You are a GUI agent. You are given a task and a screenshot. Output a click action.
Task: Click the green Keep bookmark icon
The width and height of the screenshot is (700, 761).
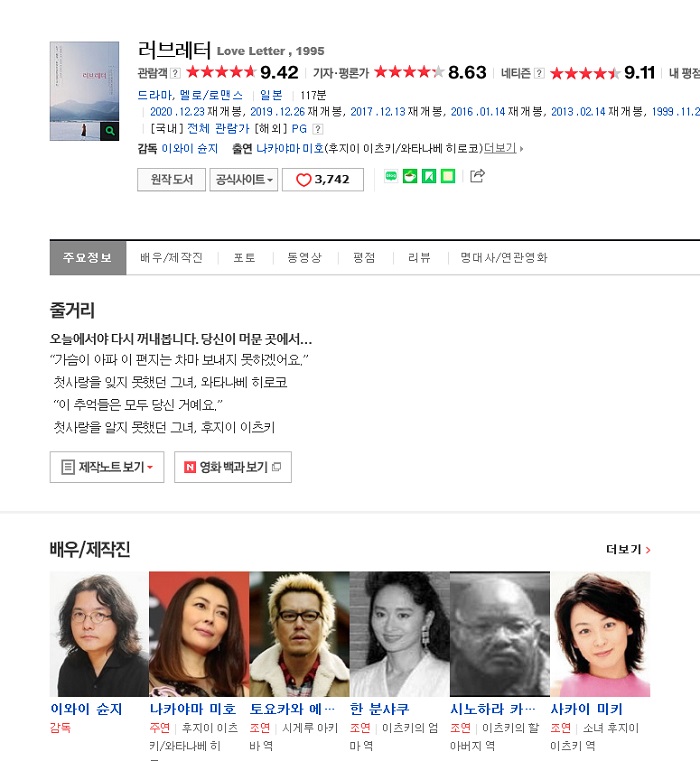pyautogui.click(x=429, y=176)
